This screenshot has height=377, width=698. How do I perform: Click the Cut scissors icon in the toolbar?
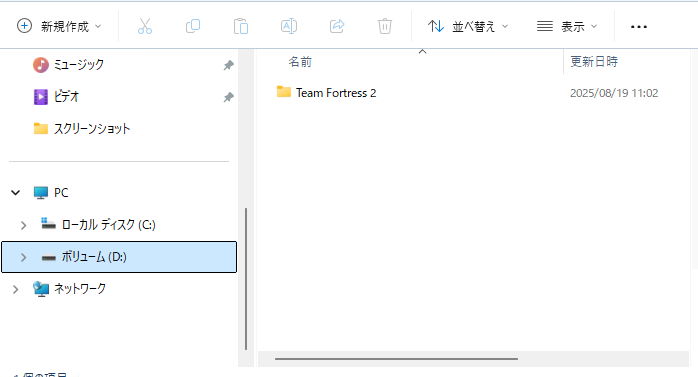(x=145, y=26)
